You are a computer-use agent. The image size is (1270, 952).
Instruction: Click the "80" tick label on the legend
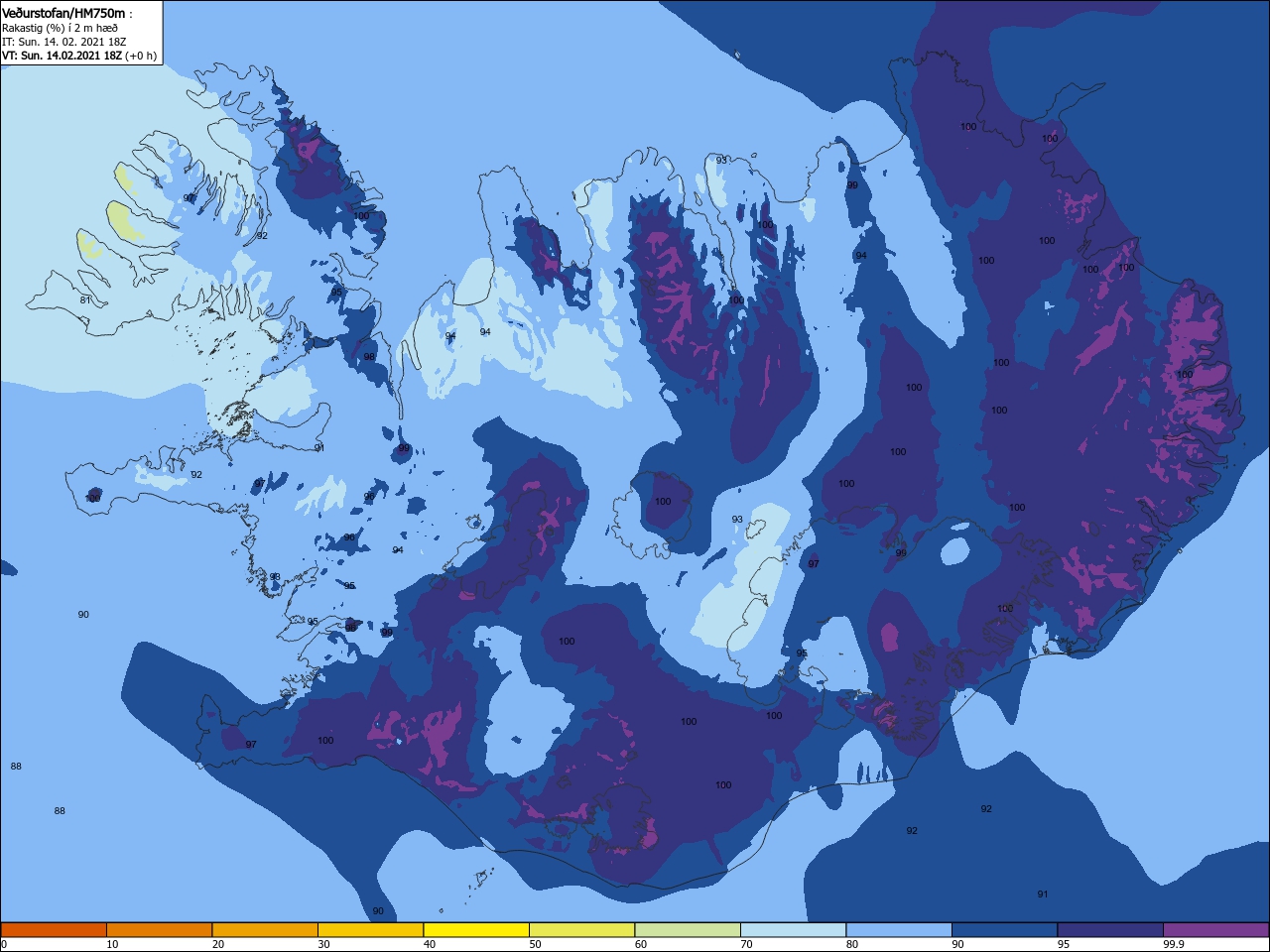(852, 944)
